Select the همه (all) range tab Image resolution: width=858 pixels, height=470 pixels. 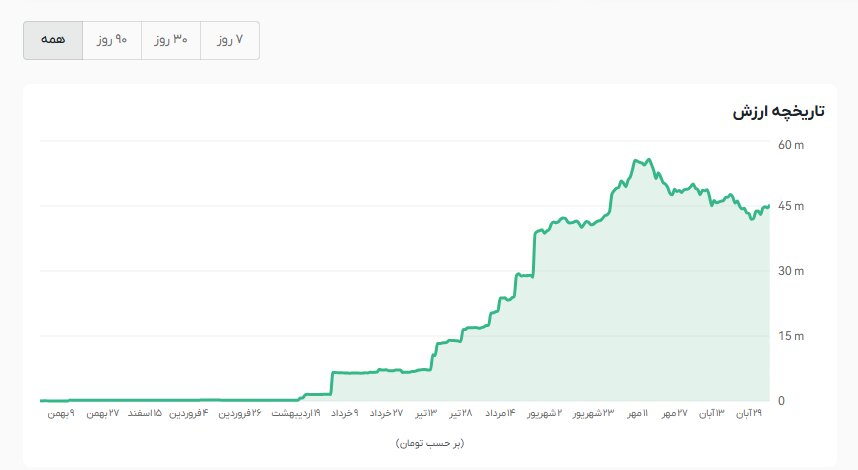(x=53, y=40)
